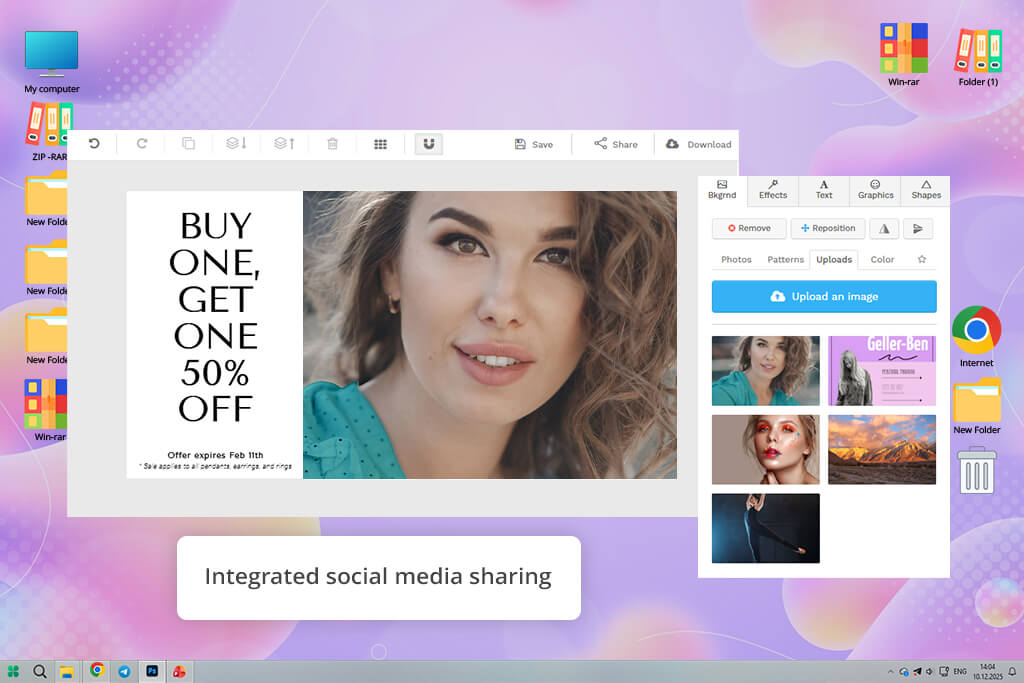Open File Explorer from the taskbar

67,672
